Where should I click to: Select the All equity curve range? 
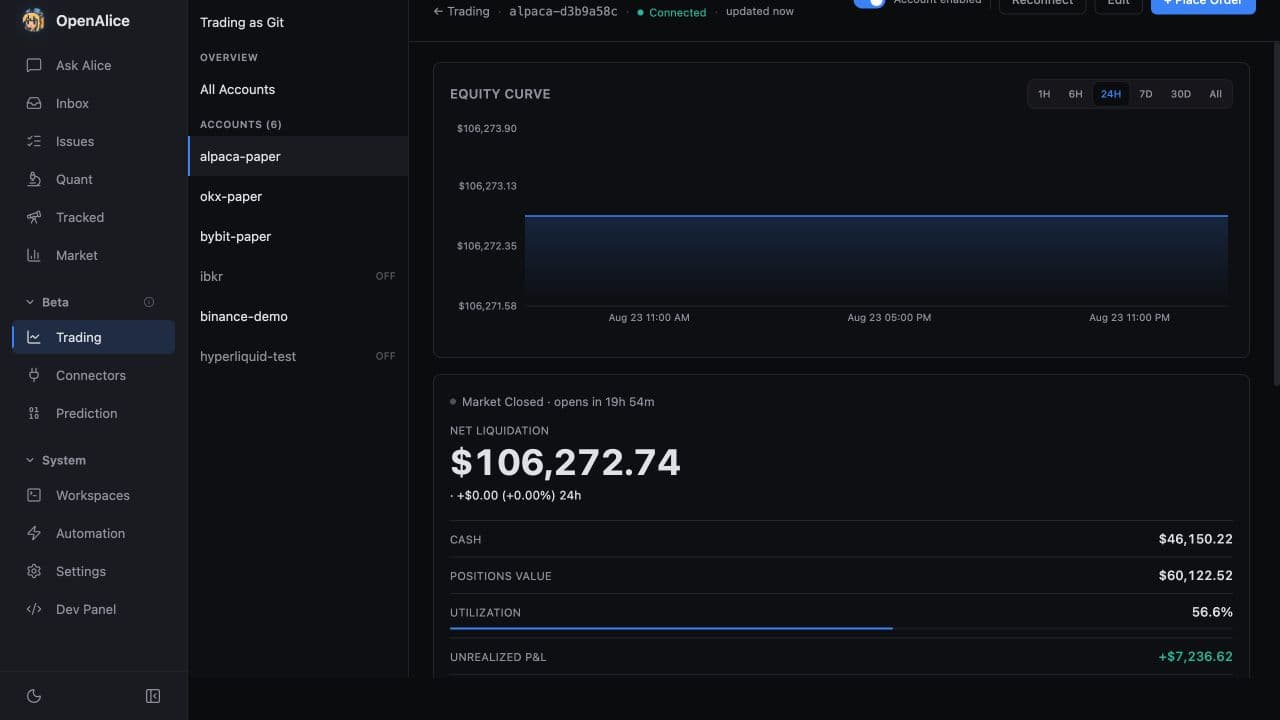(1215, 94)
